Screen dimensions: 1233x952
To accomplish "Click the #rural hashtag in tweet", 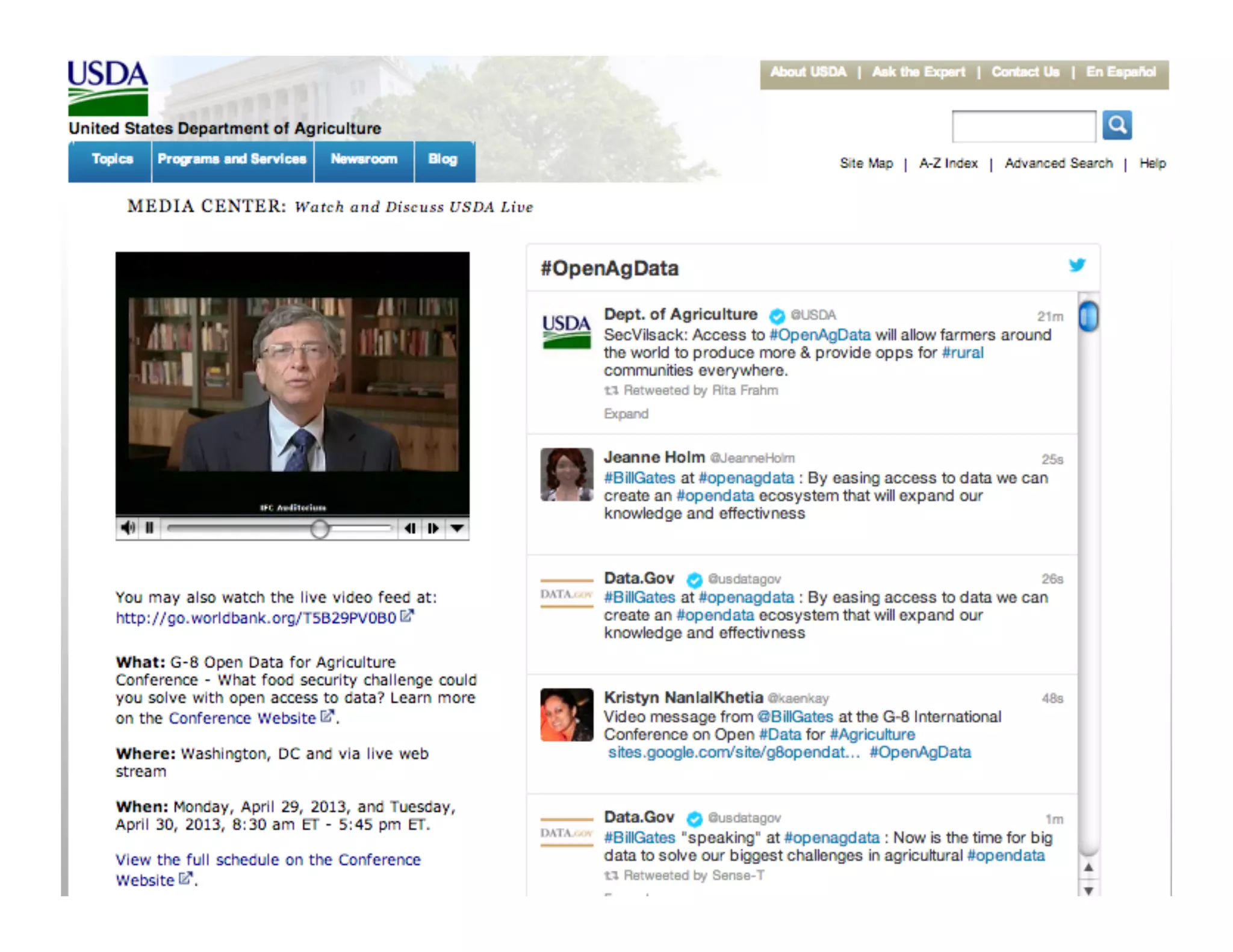I will click(x=962, y=353).
